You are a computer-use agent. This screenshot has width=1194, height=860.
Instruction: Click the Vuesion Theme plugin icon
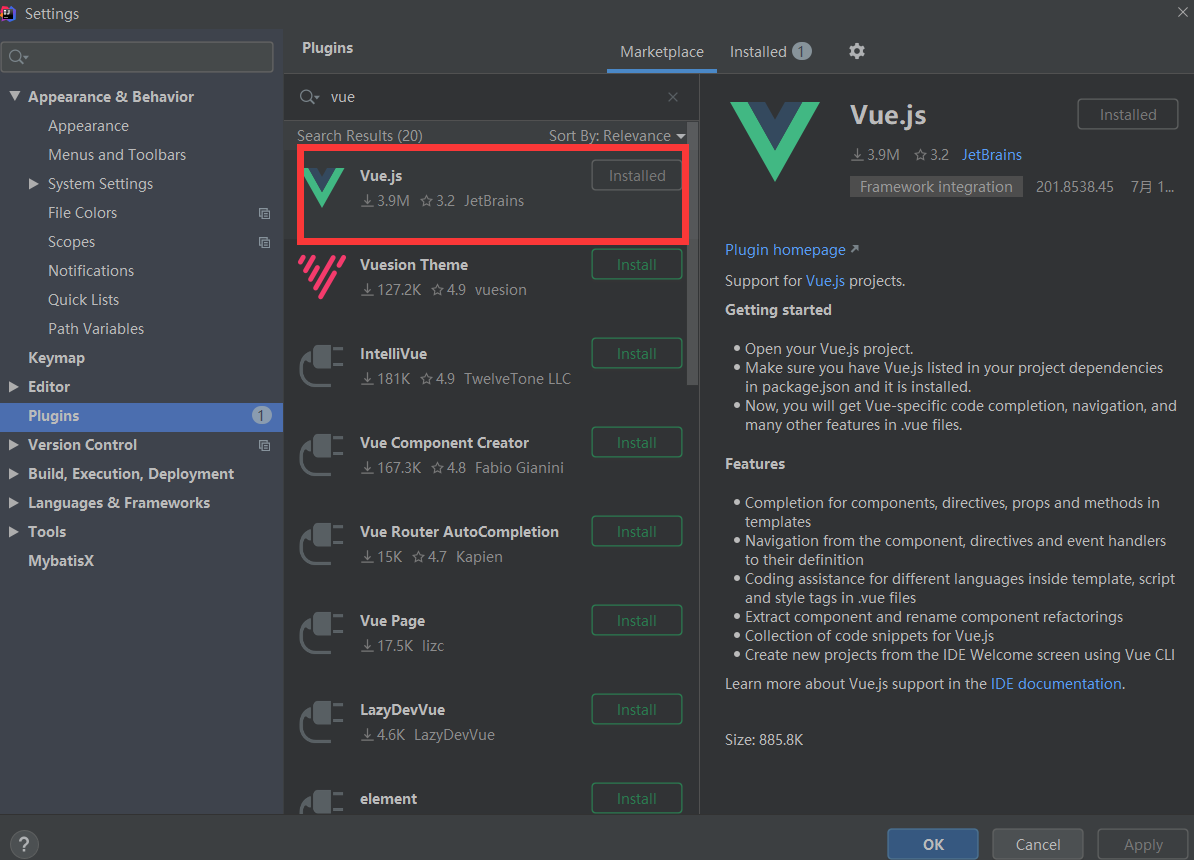point(321,276)
